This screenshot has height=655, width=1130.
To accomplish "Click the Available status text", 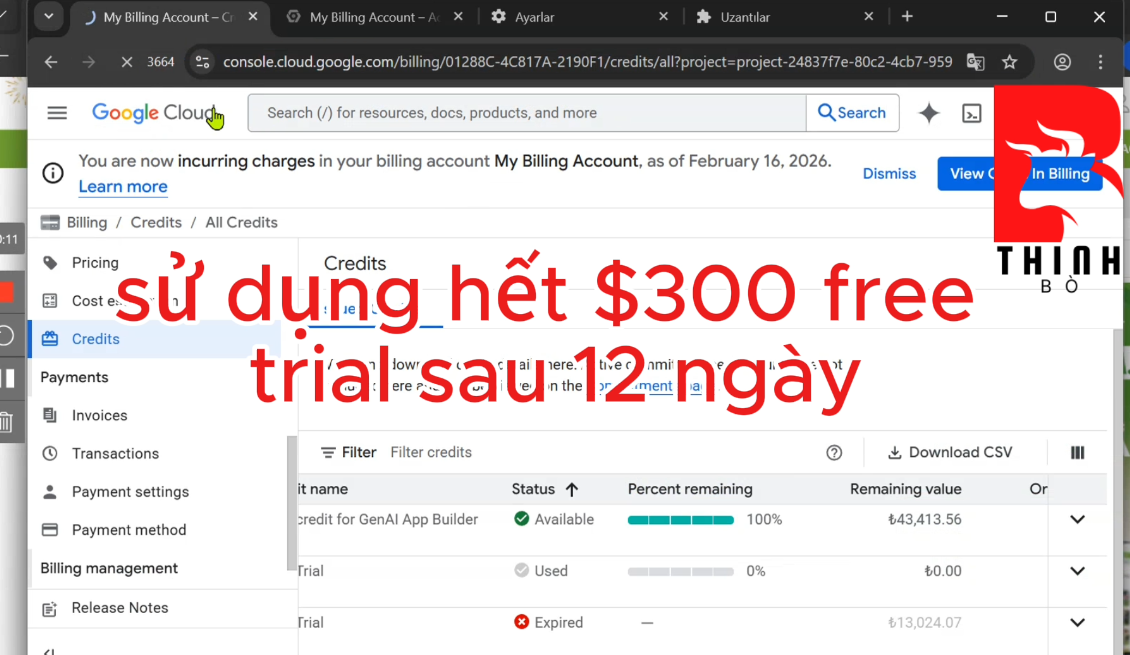I will pyautogui.click(x=564, y=520).
